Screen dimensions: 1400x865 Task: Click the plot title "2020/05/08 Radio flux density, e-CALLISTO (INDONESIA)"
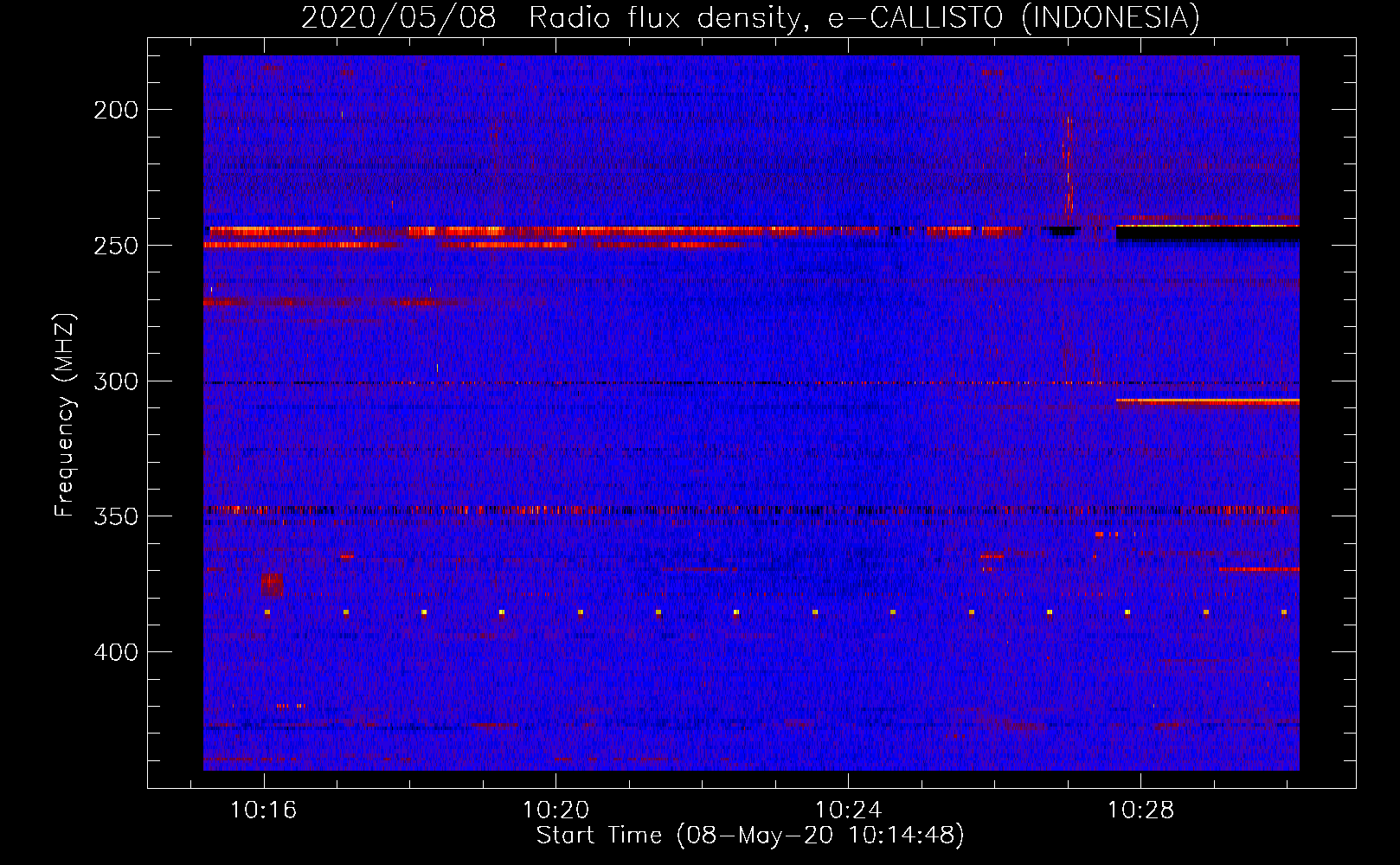click(x=750, y=17)
